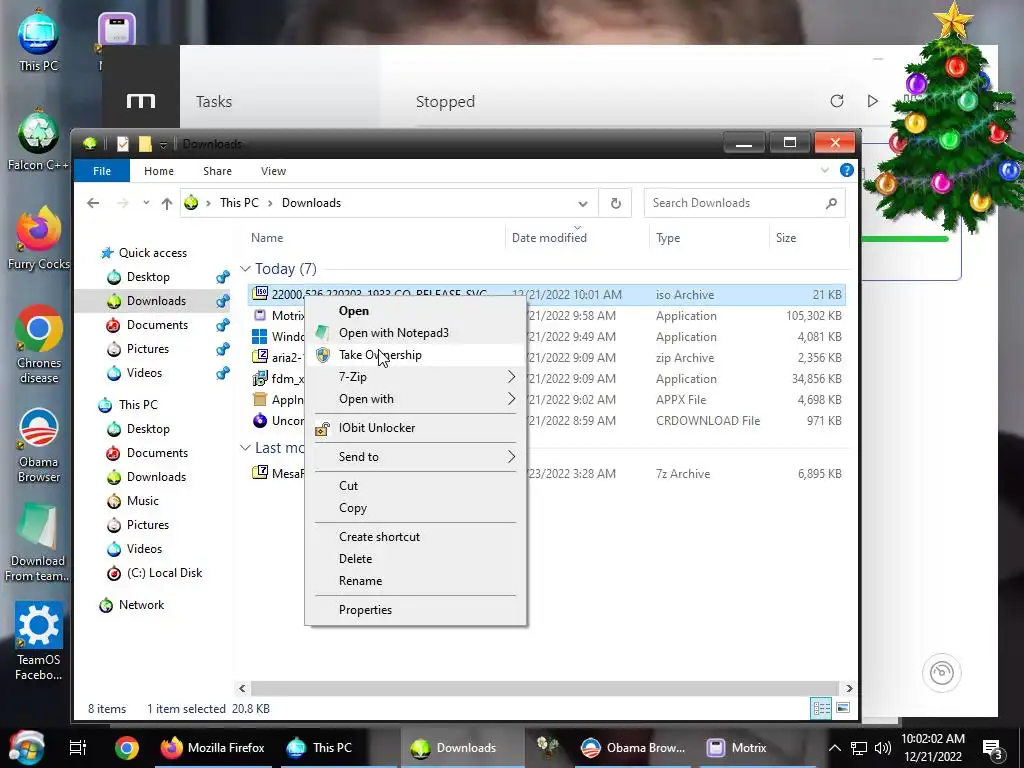Viewport: 1024px width, 768px height.
Task: Open the View ribbon tab
Action: (273, 171)
